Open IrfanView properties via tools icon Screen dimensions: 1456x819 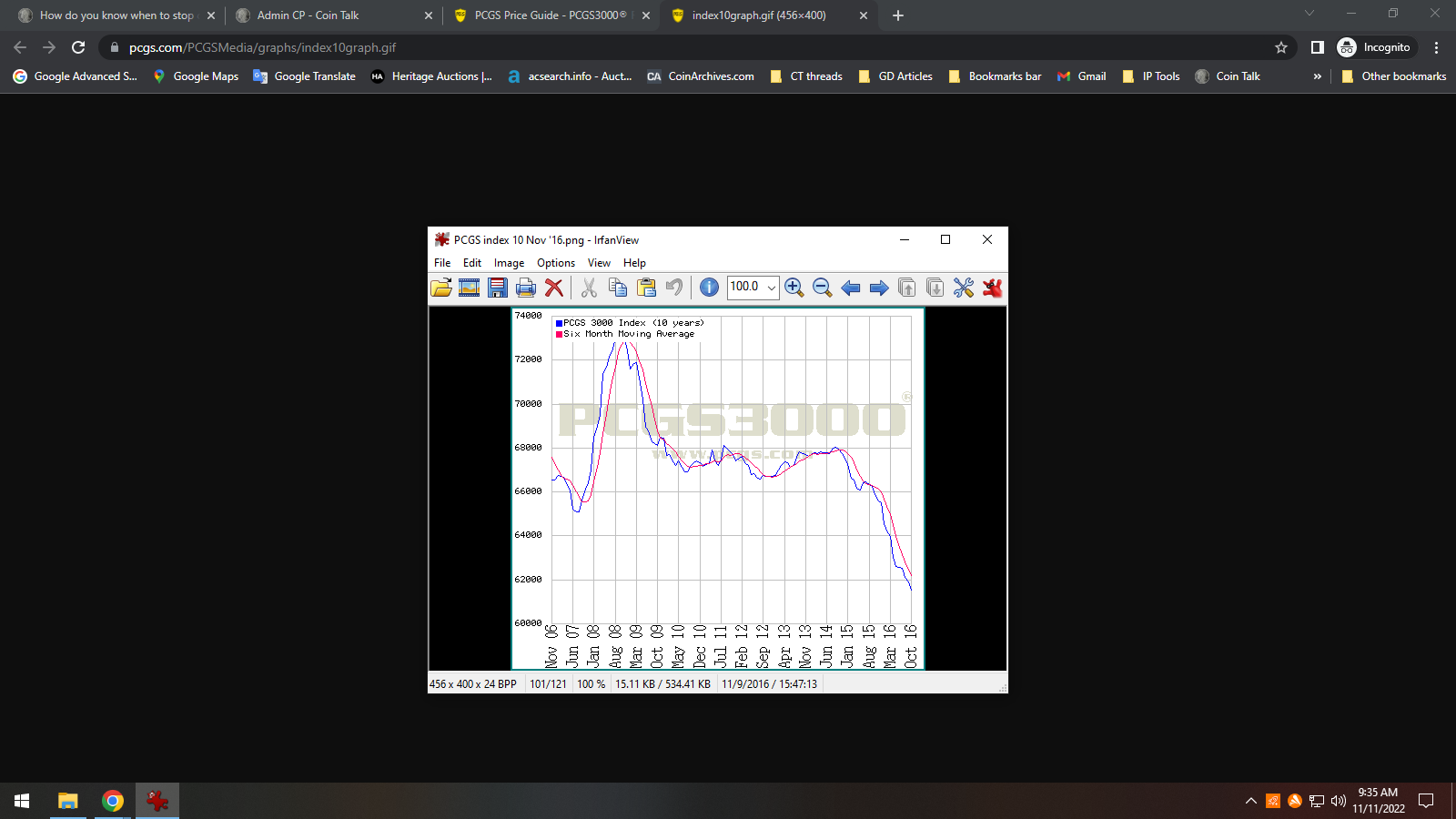(x=964, y=288)
